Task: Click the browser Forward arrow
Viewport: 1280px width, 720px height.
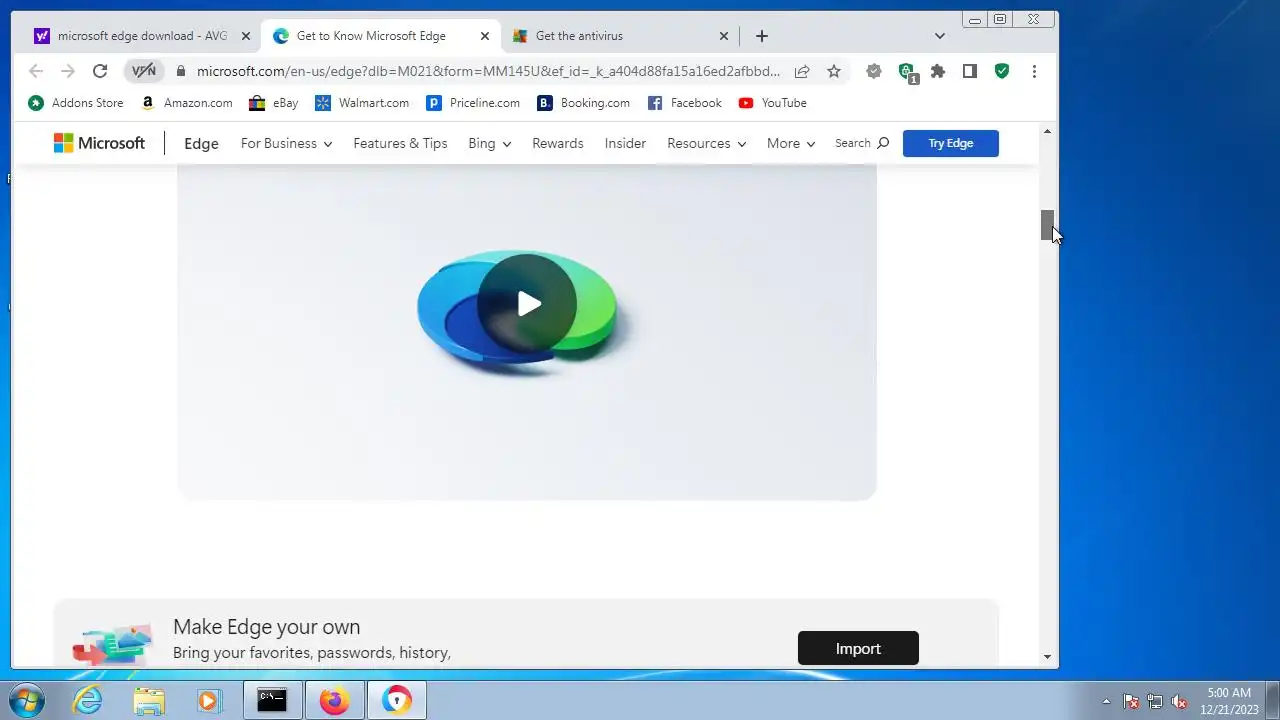Action: point(68,71)
